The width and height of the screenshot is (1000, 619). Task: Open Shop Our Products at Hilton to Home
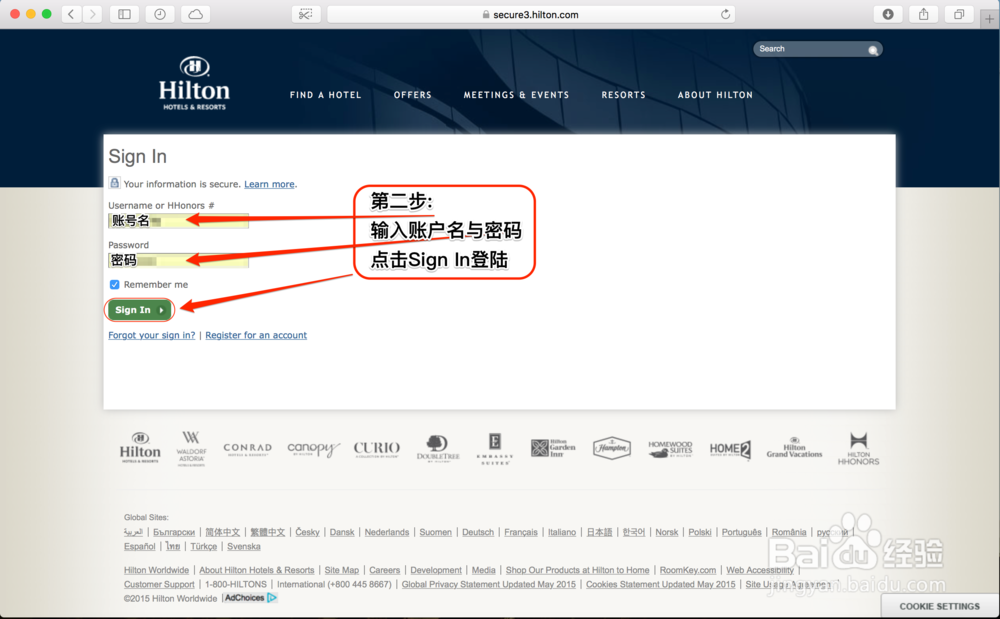(577, 571)
